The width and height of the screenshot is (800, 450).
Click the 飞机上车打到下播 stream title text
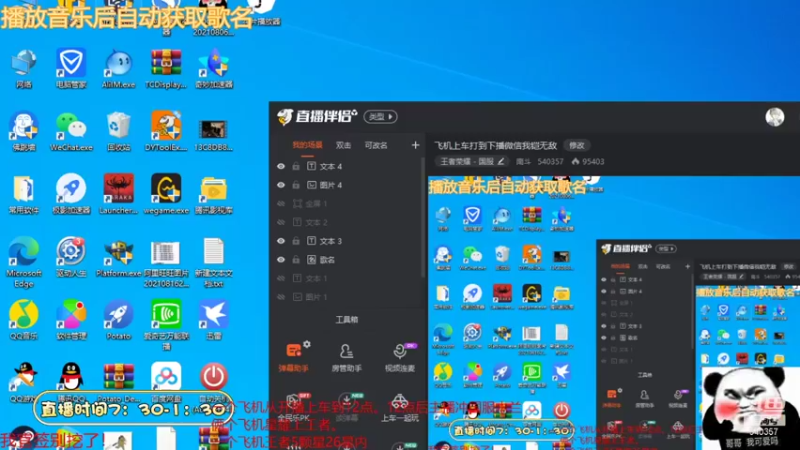(x=495, y=145)
